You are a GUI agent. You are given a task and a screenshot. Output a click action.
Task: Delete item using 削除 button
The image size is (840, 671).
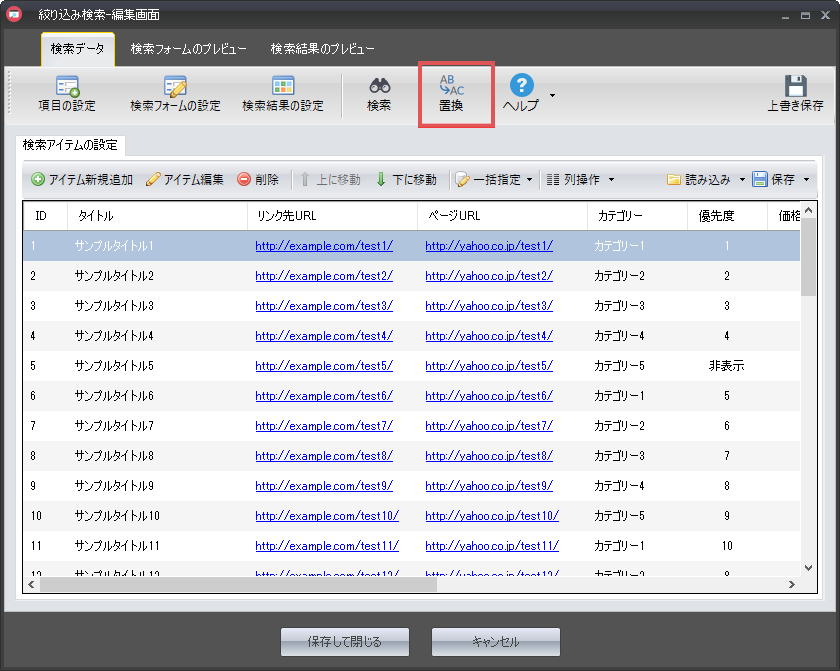point(258,180)
